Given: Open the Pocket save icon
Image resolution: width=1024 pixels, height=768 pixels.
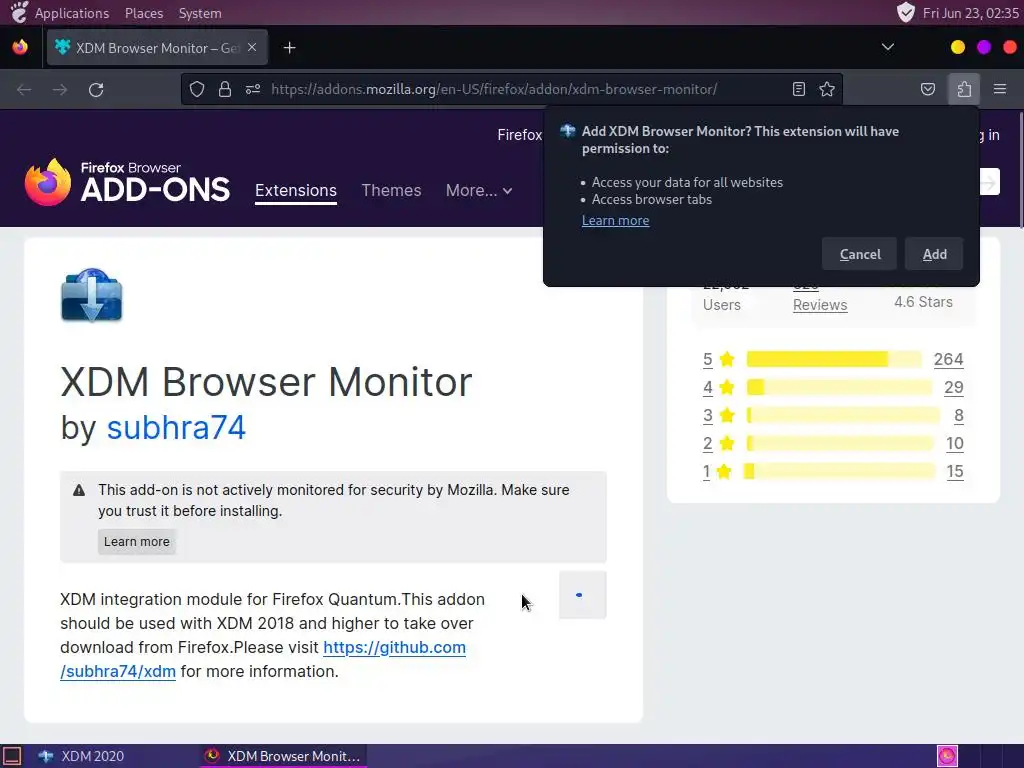Looking at the screenshot, I should pyautogui.click(x=927, y=89).
